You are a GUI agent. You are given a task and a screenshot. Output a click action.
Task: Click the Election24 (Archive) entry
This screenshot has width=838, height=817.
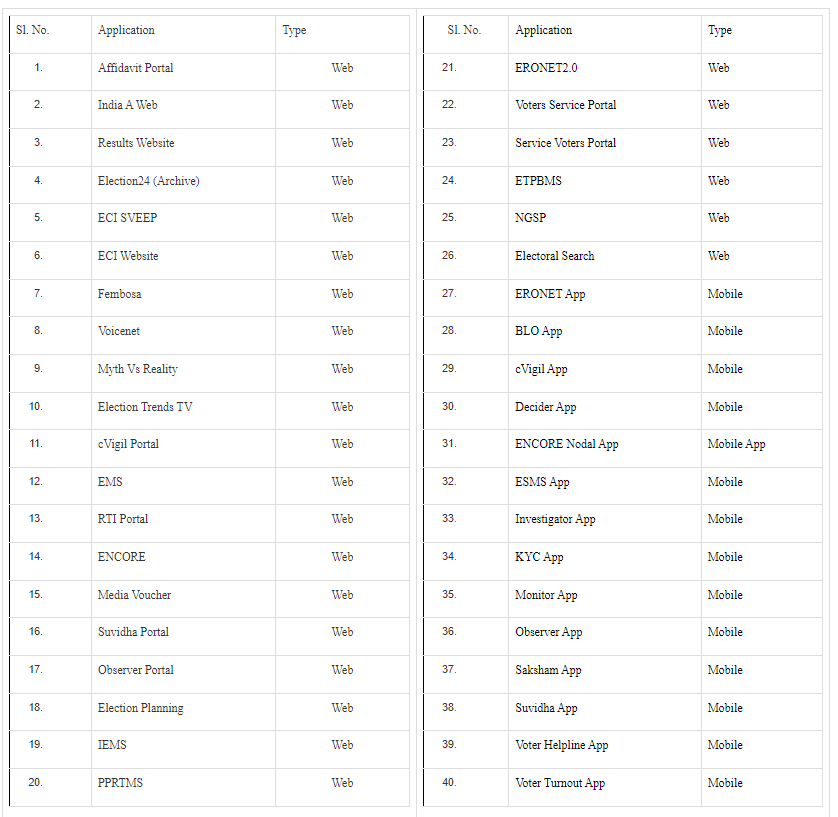coord(148,181)
